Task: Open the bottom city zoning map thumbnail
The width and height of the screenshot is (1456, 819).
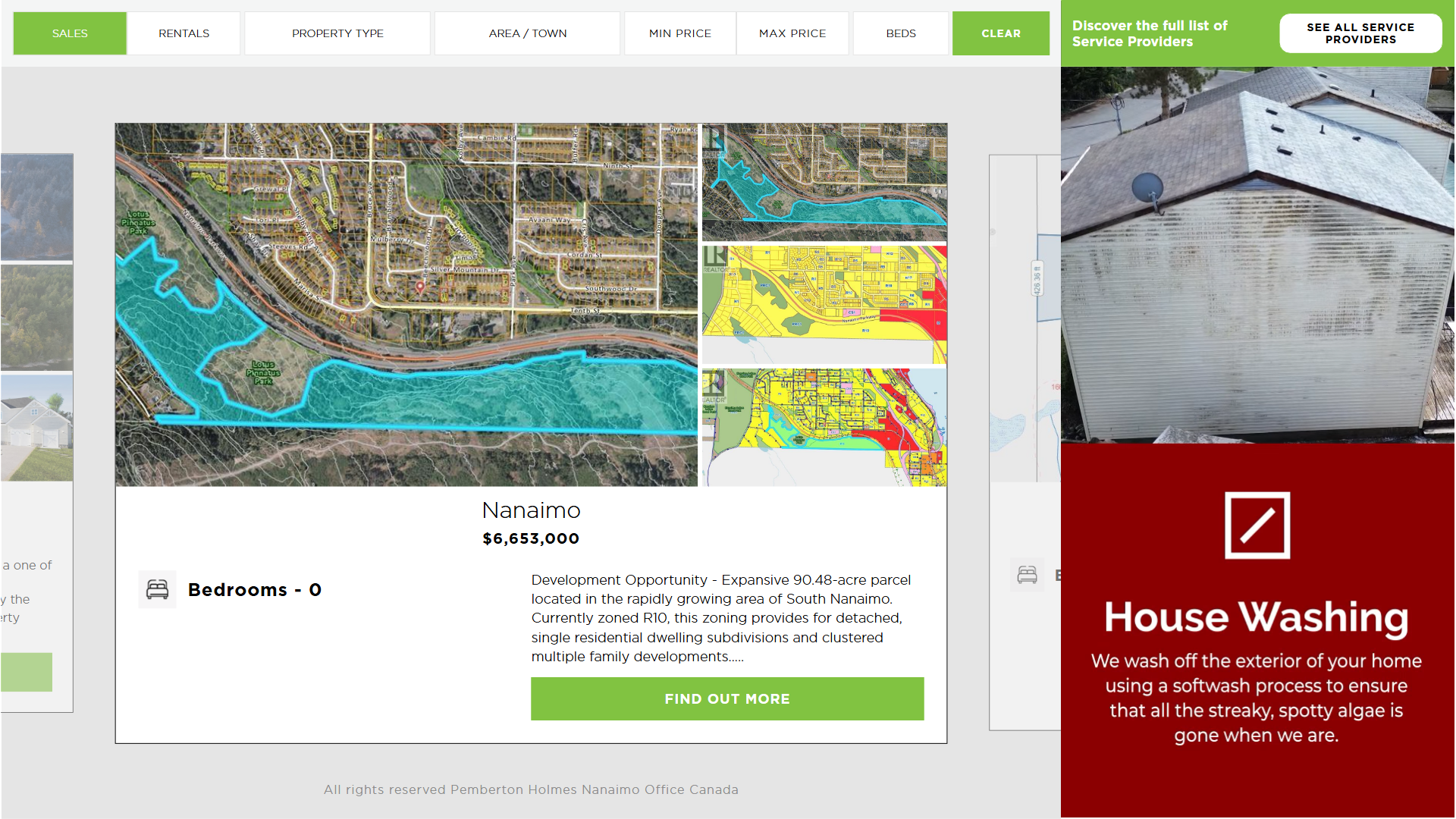Action: (x=824, y=427)
